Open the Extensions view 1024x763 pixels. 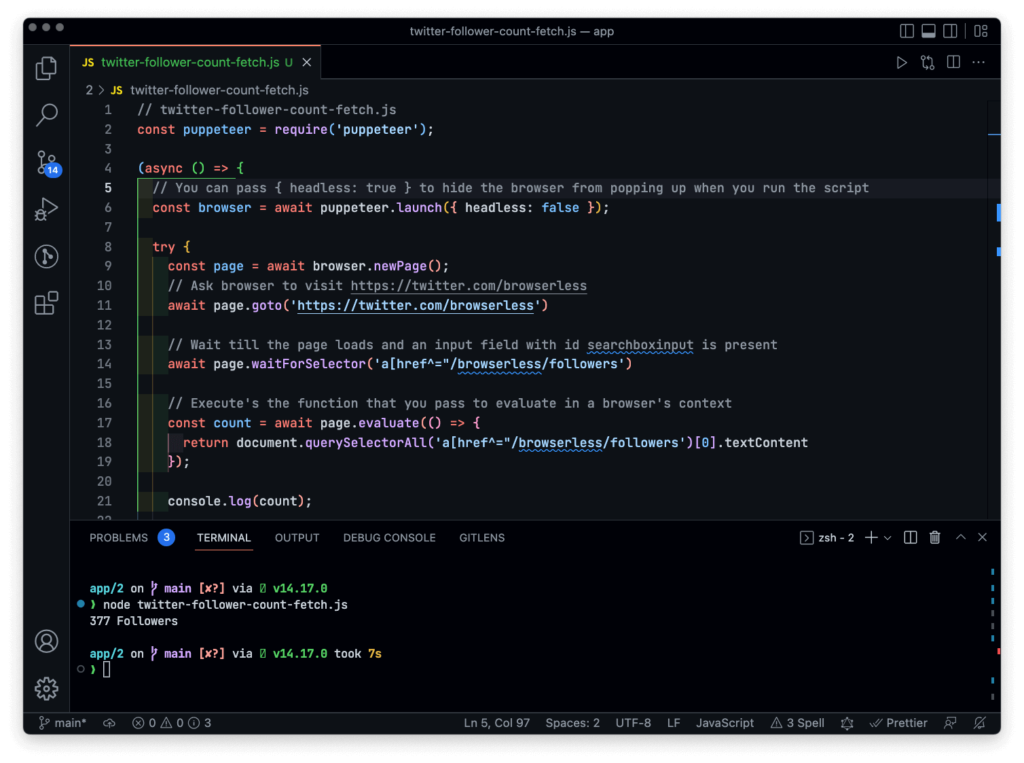pos(46,303)
